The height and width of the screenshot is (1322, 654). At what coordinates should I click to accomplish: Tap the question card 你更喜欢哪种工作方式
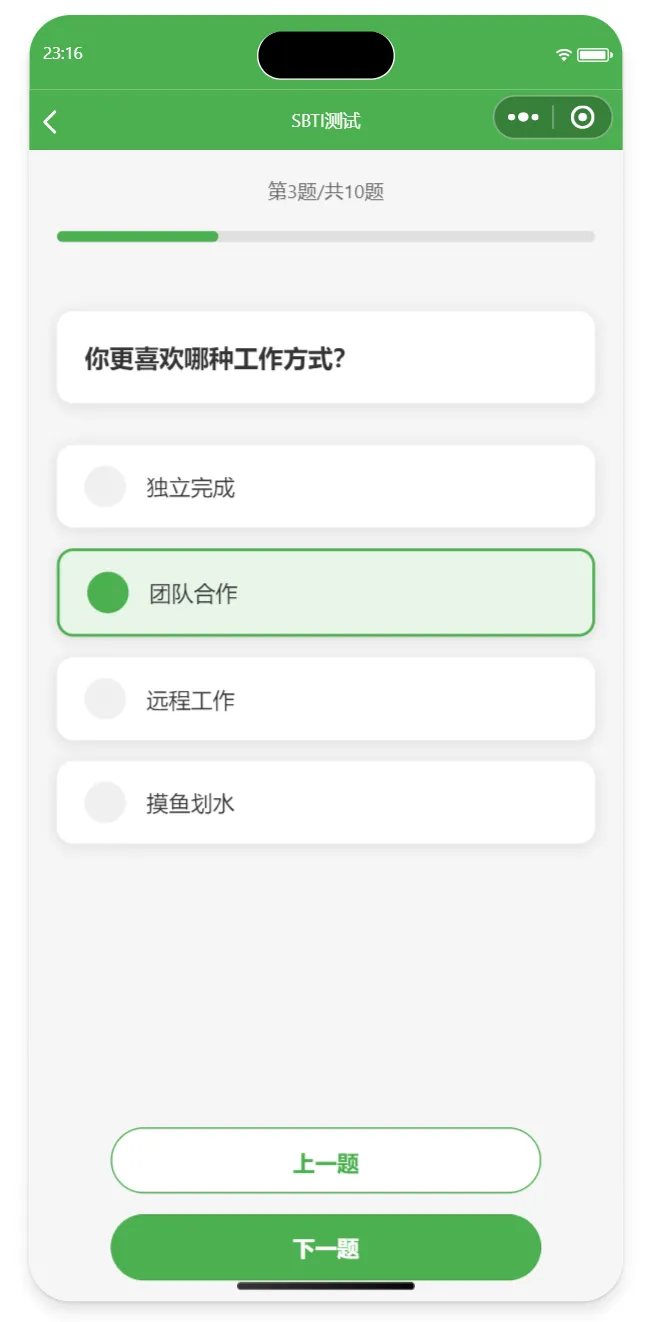tap(326, 357)
